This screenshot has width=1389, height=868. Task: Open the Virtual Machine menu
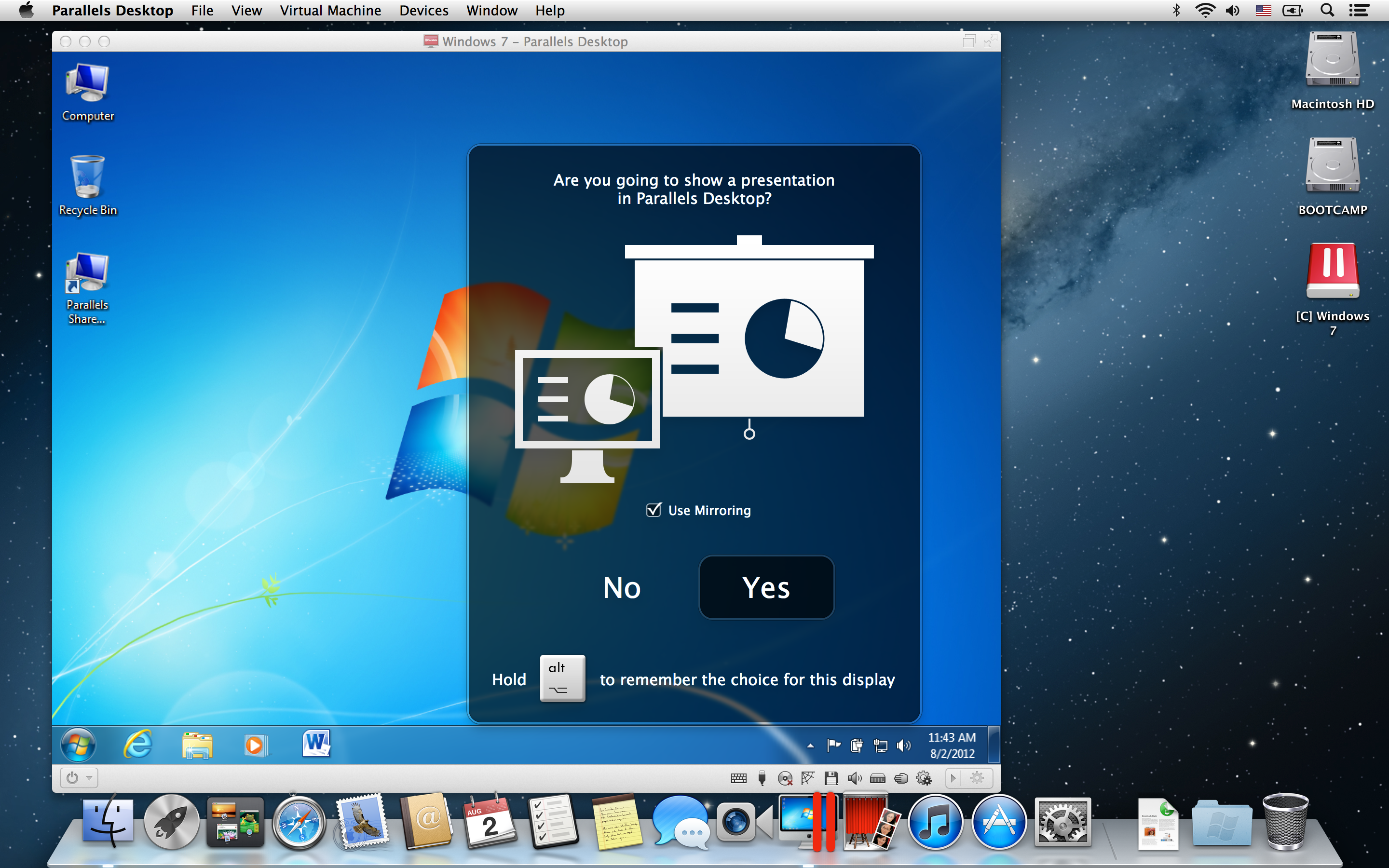point(331,11)
